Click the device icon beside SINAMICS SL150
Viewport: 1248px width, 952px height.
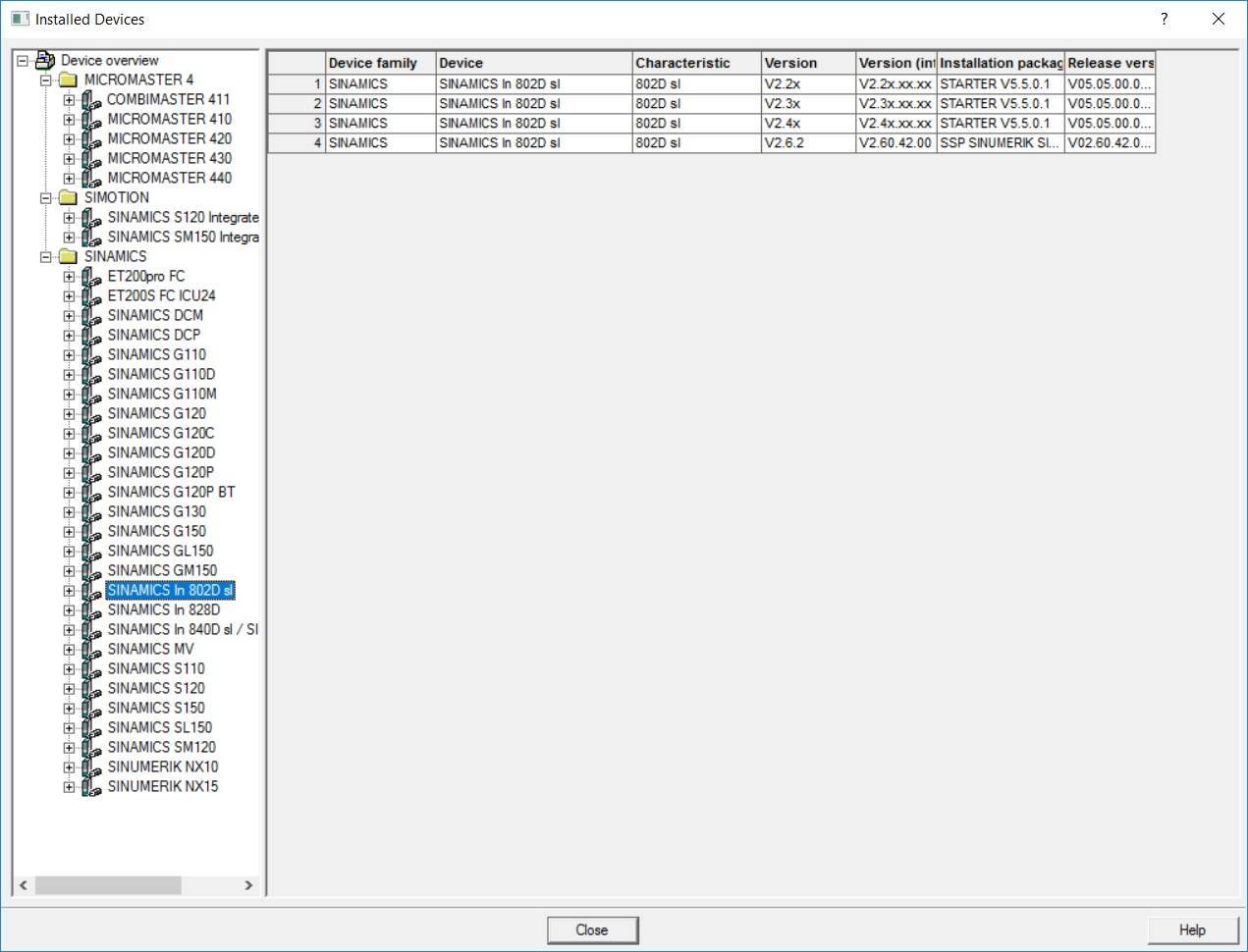[91, 728]
